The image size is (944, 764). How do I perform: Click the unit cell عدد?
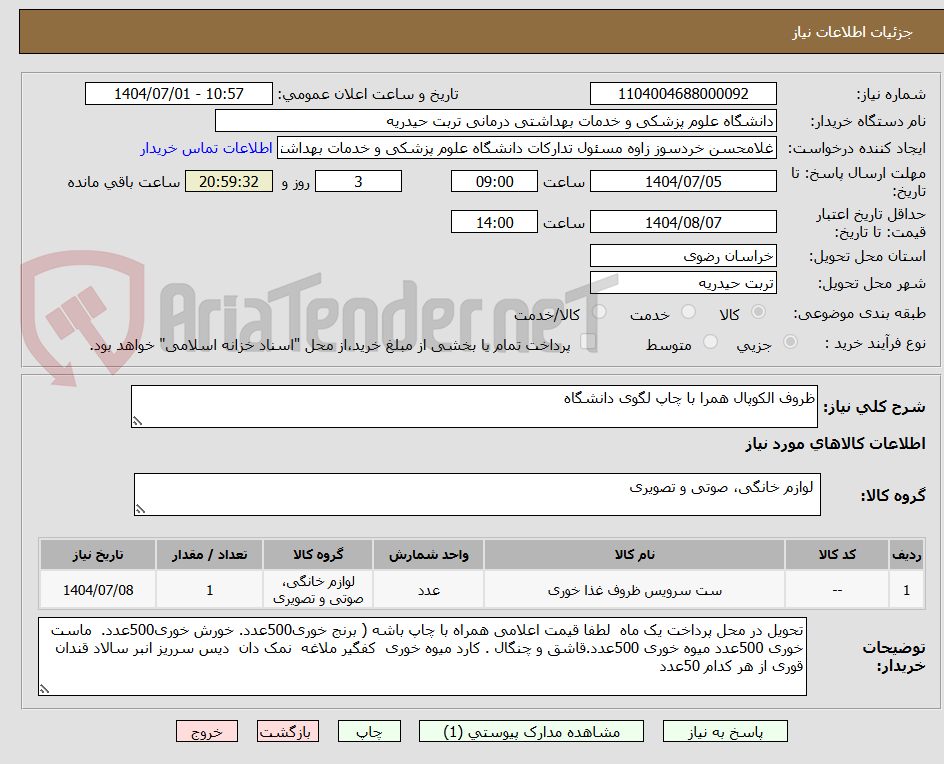click(x=429, y=590)
